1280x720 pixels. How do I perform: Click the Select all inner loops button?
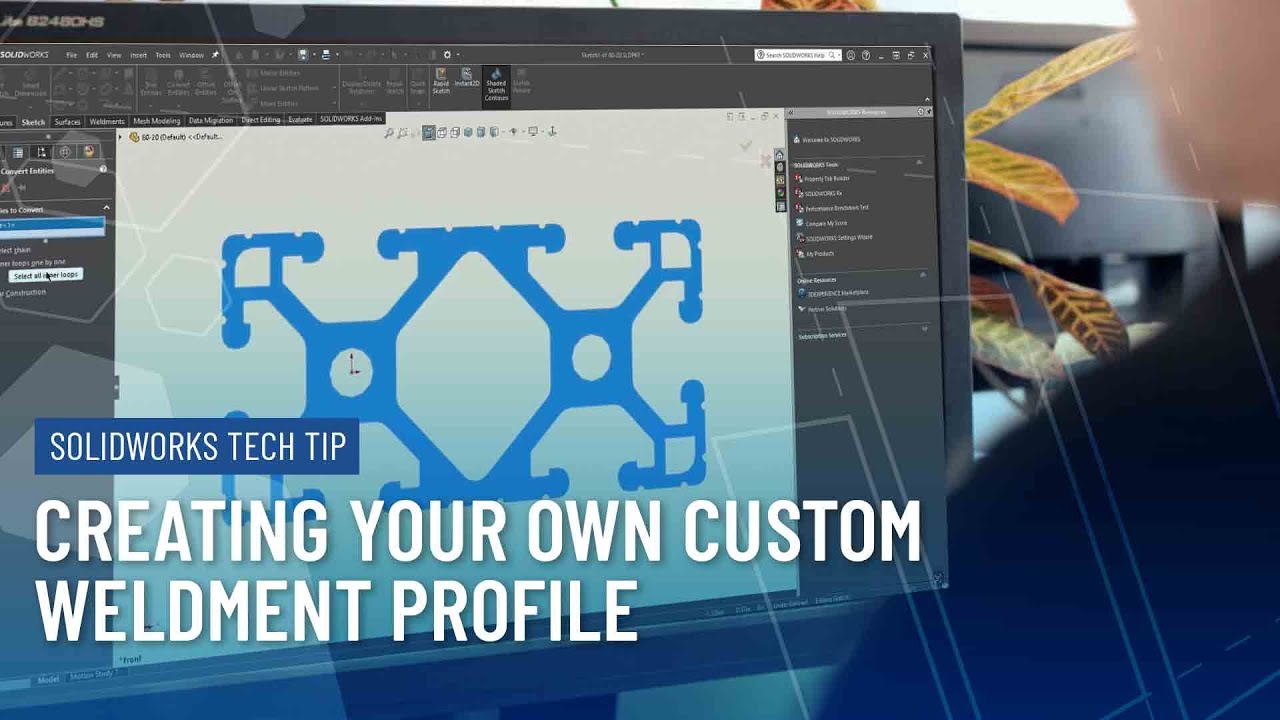(46, 275)
